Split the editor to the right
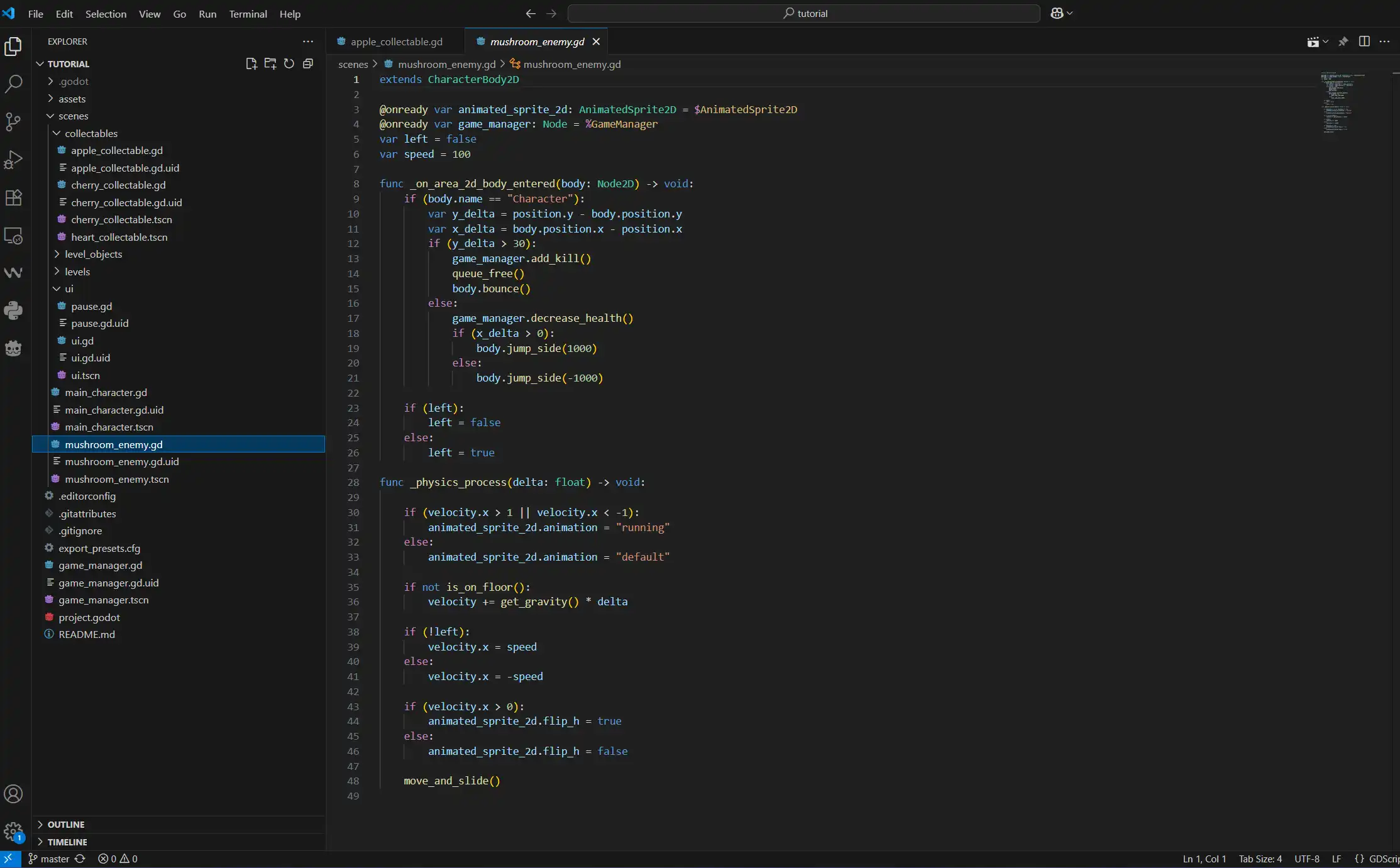 pyautogui.click(x=1364, y=41)
